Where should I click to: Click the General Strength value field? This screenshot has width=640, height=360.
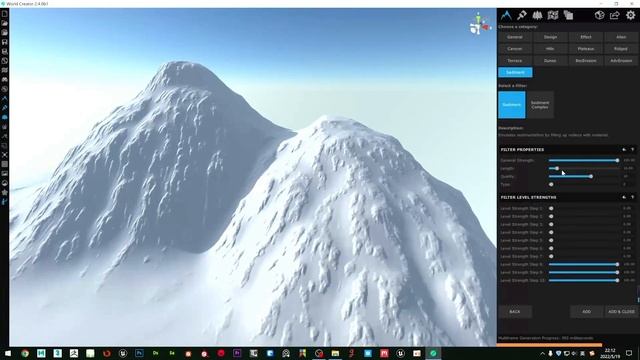[629, 160]
